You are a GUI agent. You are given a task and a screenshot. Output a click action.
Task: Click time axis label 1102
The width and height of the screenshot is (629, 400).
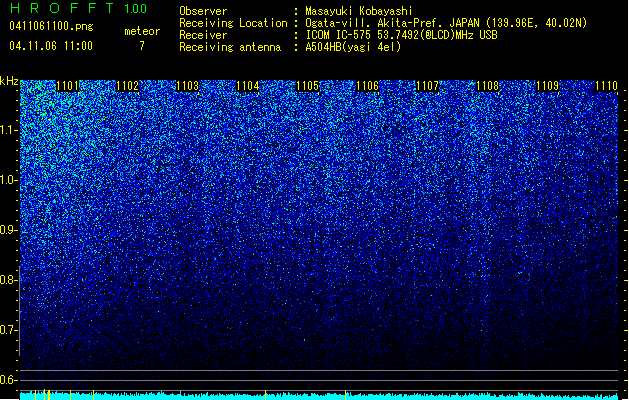[x=128, y=86]
